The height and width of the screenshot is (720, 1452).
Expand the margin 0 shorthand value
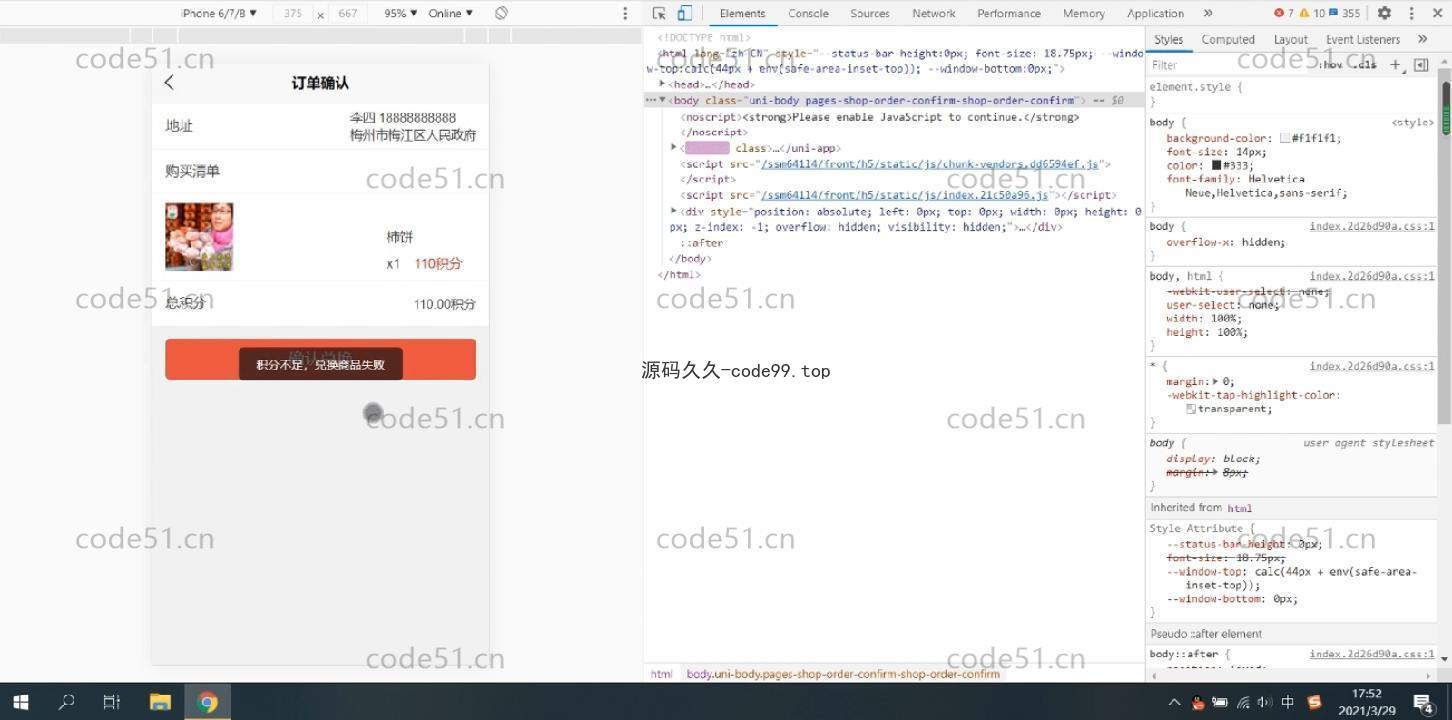[x=1216, y=381]
